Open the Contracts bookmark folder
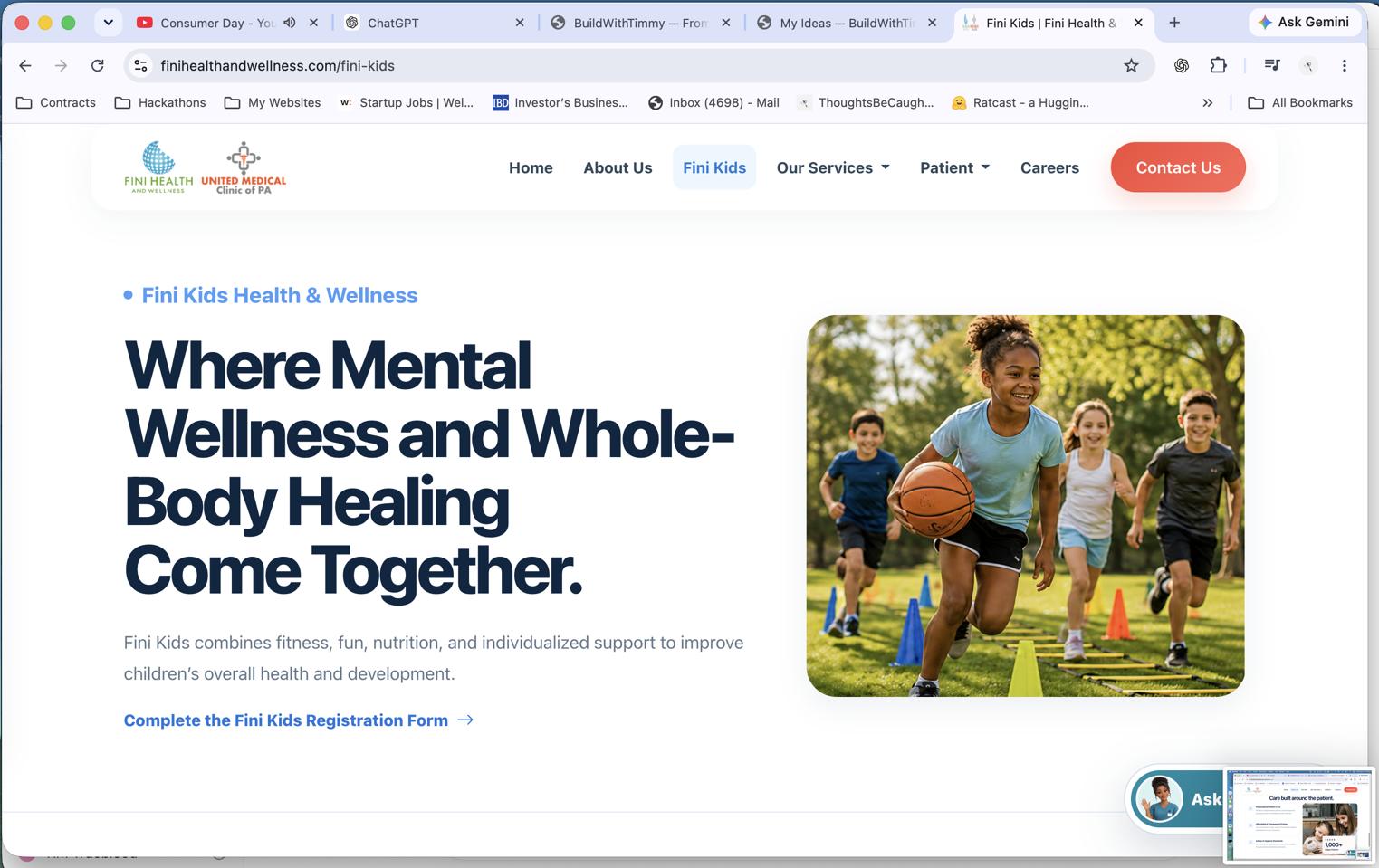Screen dimensions: 1379x868 (x=56, y=102)
